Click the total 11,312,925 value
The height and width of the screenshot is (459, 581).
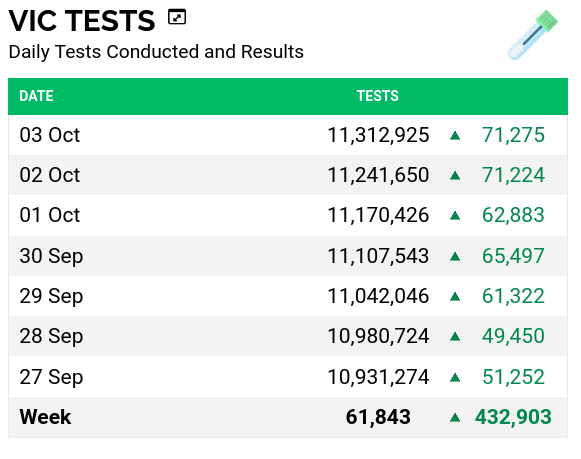tap(378, 135)
